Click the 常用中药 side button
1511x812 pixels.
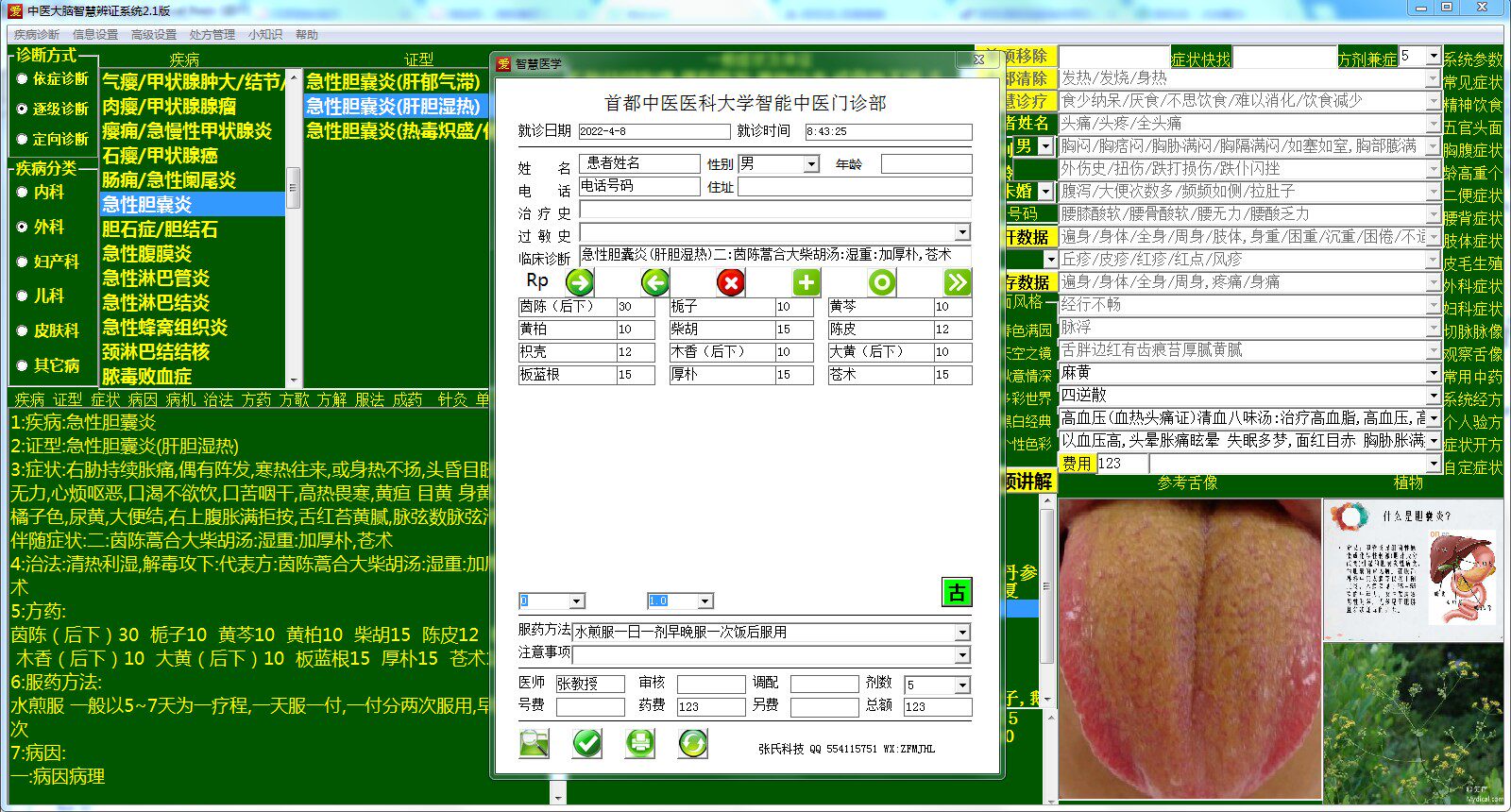(1472, 377)
